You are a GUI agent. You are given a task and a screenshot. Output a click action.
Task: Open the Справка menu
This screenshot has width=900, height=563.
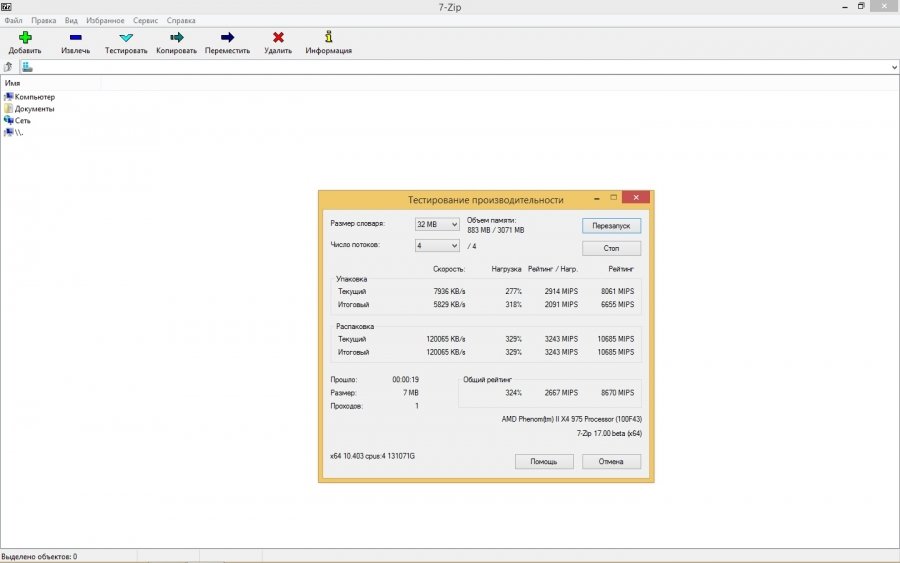coord(181,20)
